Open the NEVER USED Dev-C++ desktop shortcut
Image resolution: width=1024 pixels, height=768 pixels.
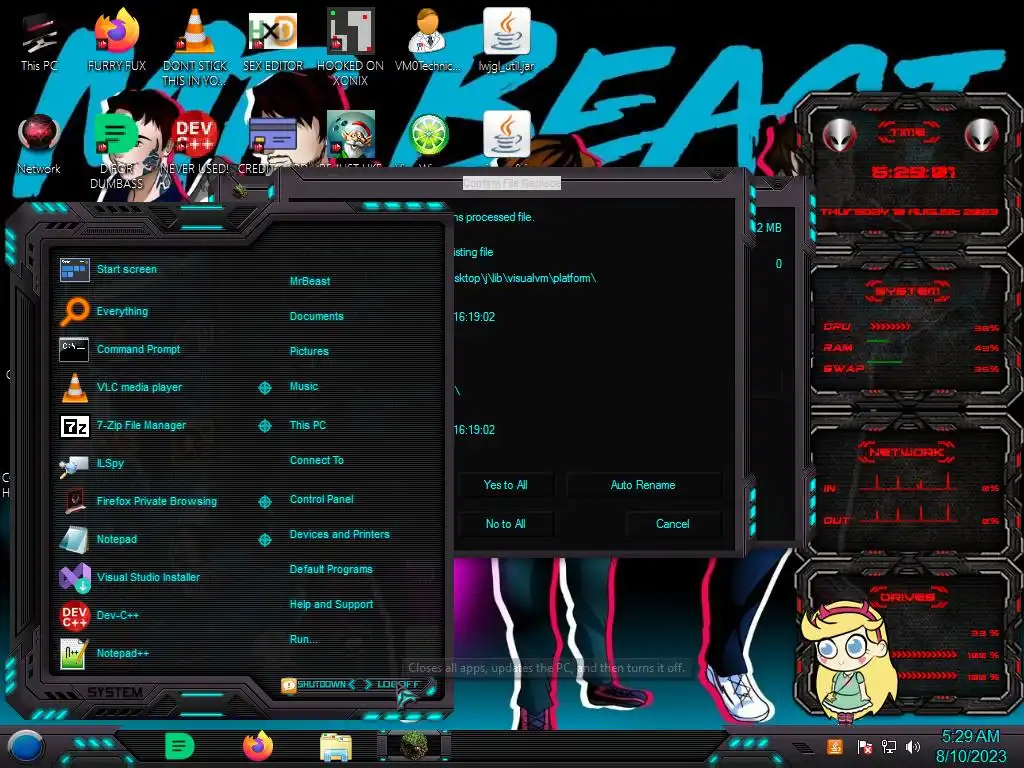(195, 144)
